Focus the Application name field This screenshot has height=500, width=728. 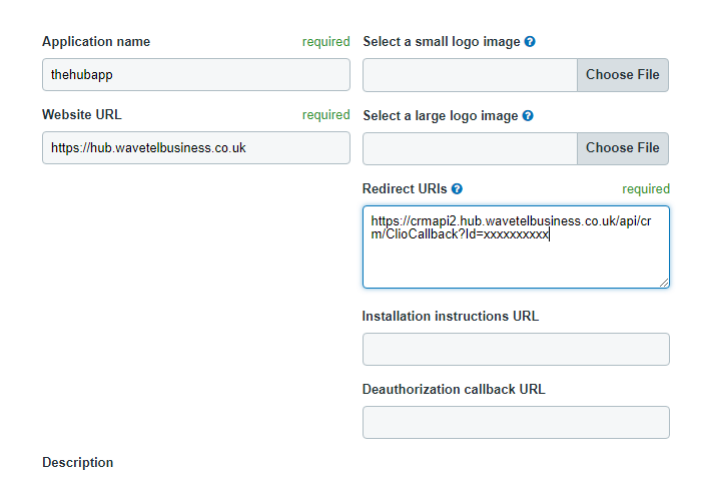click(196, 75)
